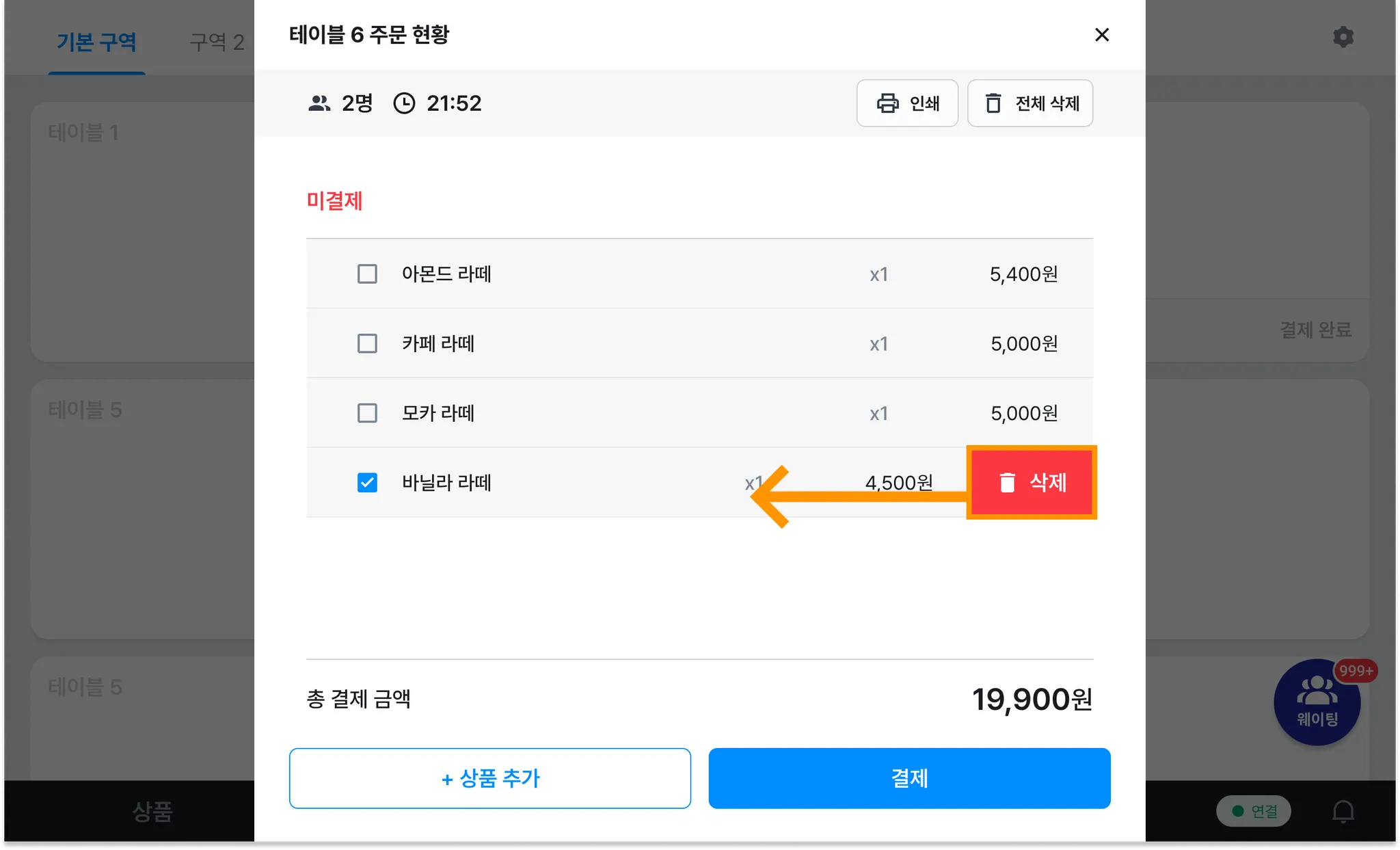The height and width of the screenshot is (850, 1400).
Task: Check the 카페 라떼 checkbox
Action: 367,343
